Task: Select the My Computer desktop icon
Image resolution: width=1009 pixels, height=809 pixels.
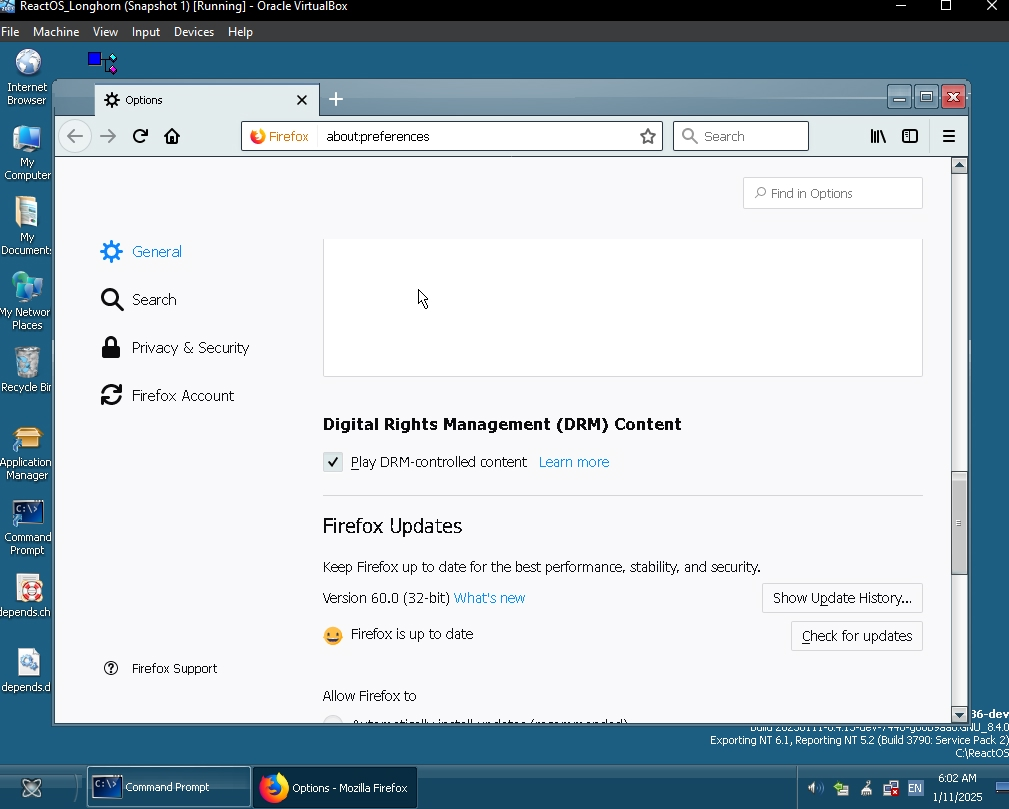Action: (27, 153)
